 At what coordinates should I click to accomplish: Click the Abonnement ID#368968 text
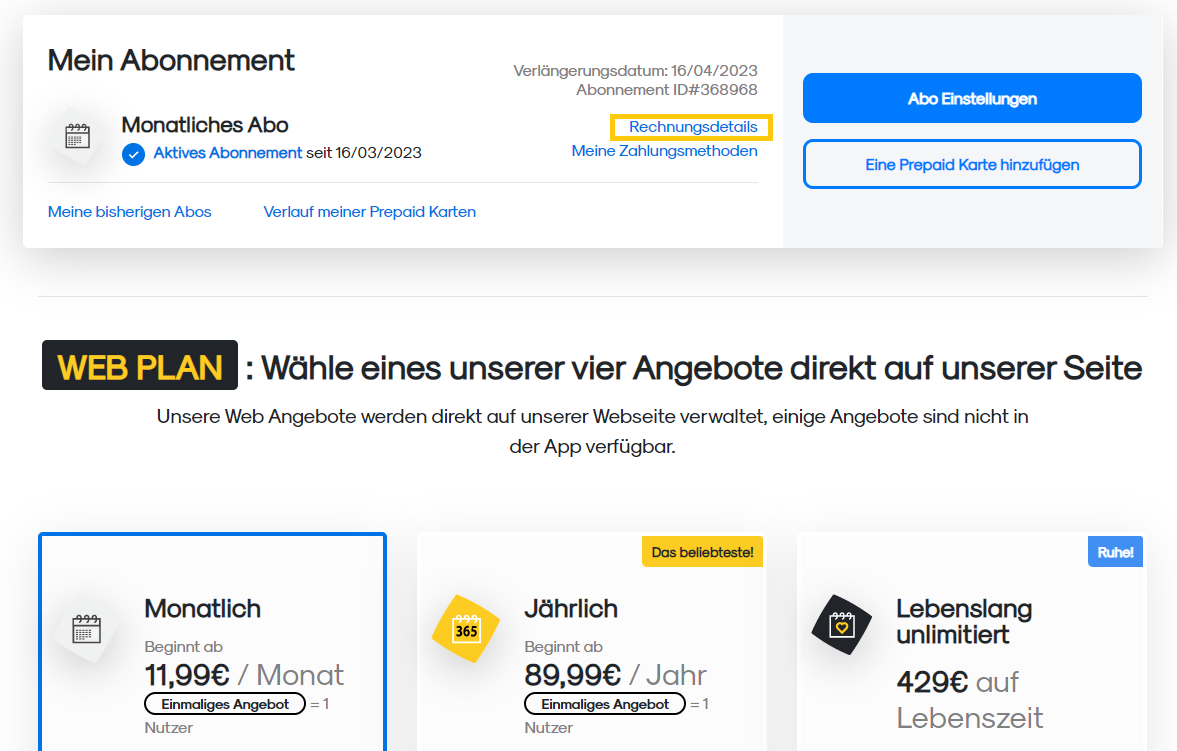tap(667, 90)
